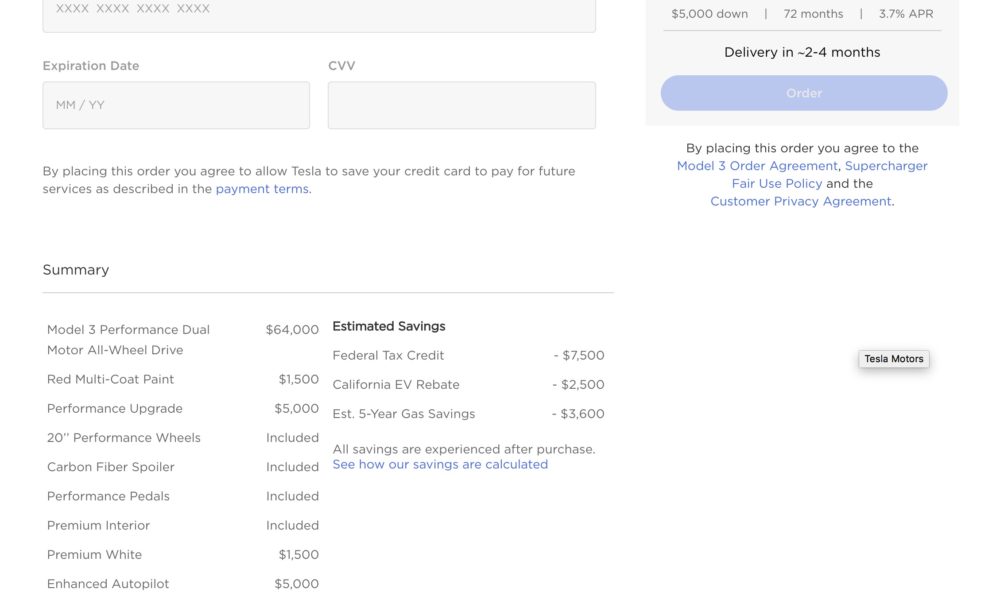1000x600 pixels.
Task: Click the Tesla Motors tooltip label
Action: (893, 359)
